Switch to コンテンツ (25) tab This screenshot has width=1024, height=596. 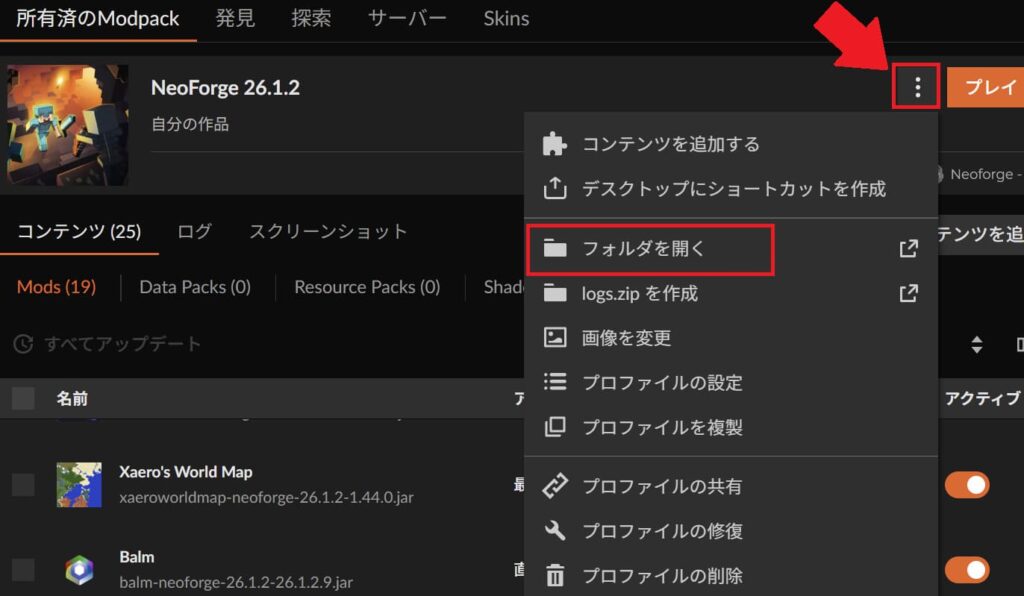(x=79, y=231)
